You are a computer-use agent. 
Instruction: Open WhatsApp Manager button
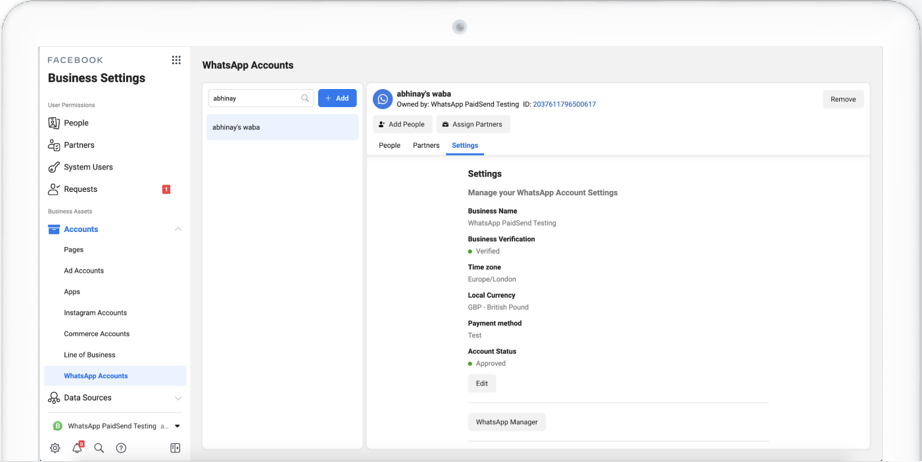tap(507, 422)
